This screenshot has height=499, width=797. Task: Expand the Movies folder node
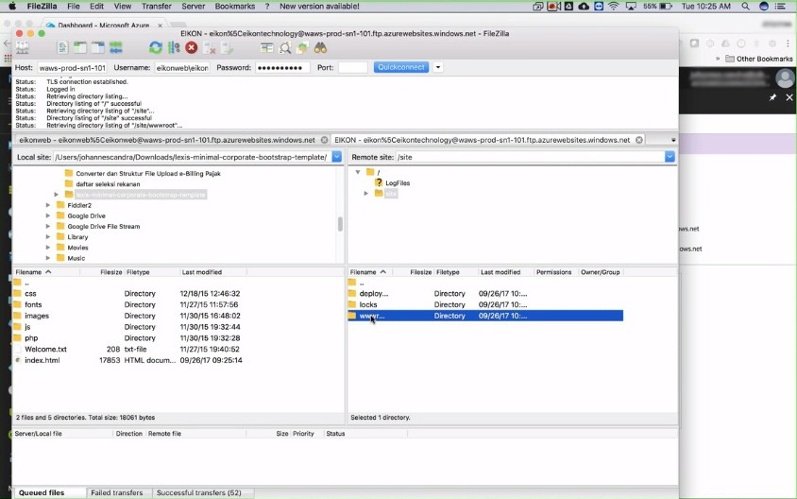coord(48,247)
